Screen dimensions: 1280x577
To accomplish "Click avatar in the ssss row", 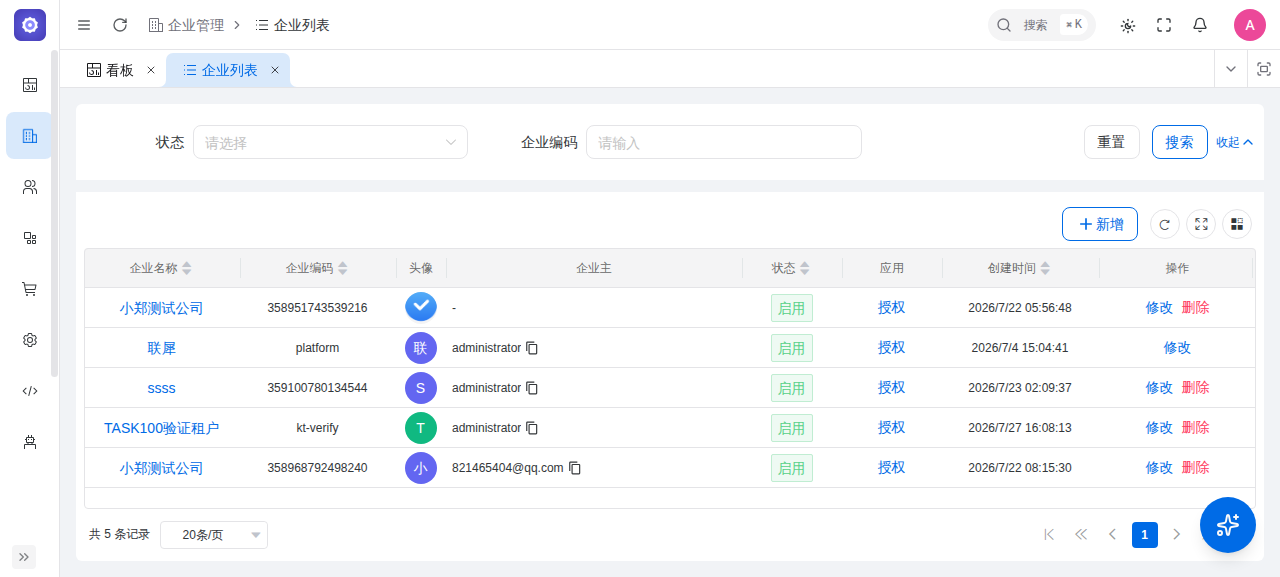I will click(421, 388).
